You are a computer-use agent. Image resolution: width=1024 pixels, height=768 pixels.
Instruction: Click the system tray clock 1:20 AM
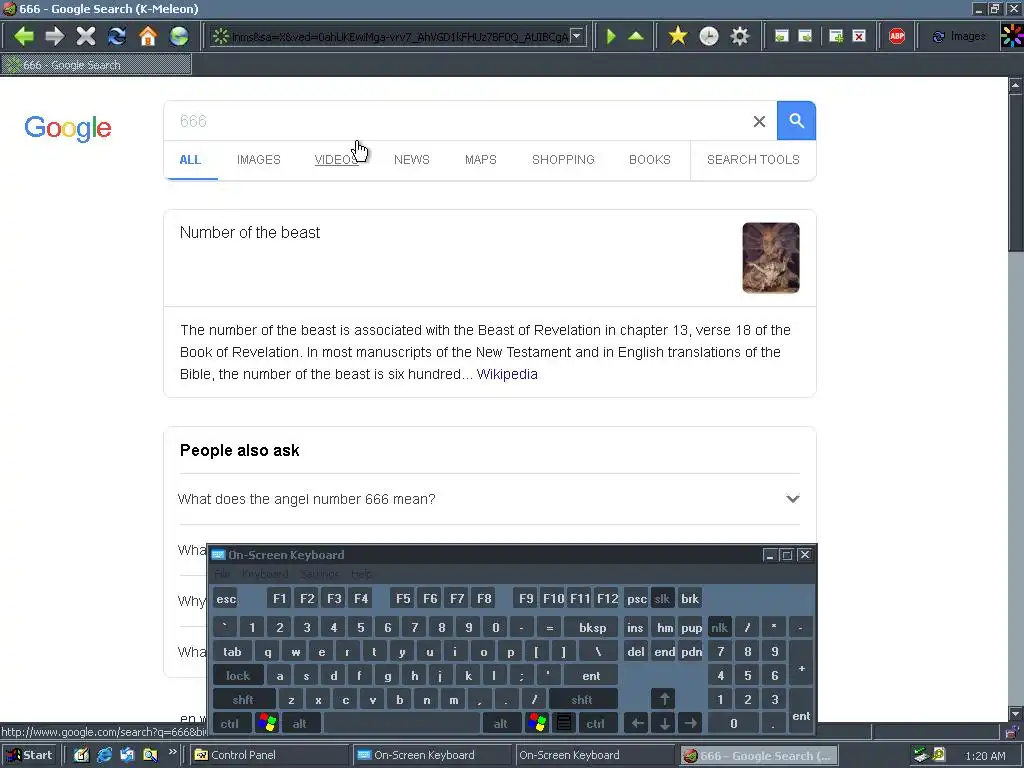pyautogui.click(x=985, y=756)
